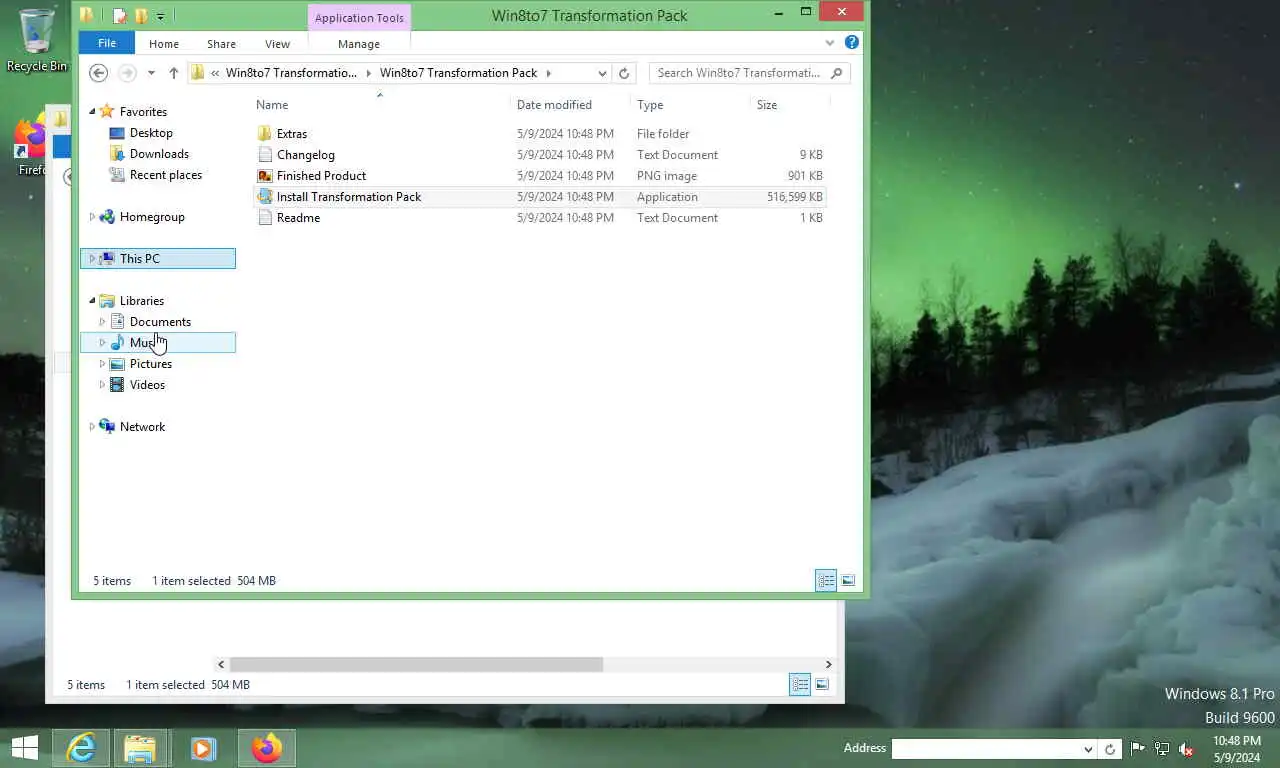Open Recent locations dropdown arrow
This screenshot has height=768, width=1280.
[x=151, y=73]
